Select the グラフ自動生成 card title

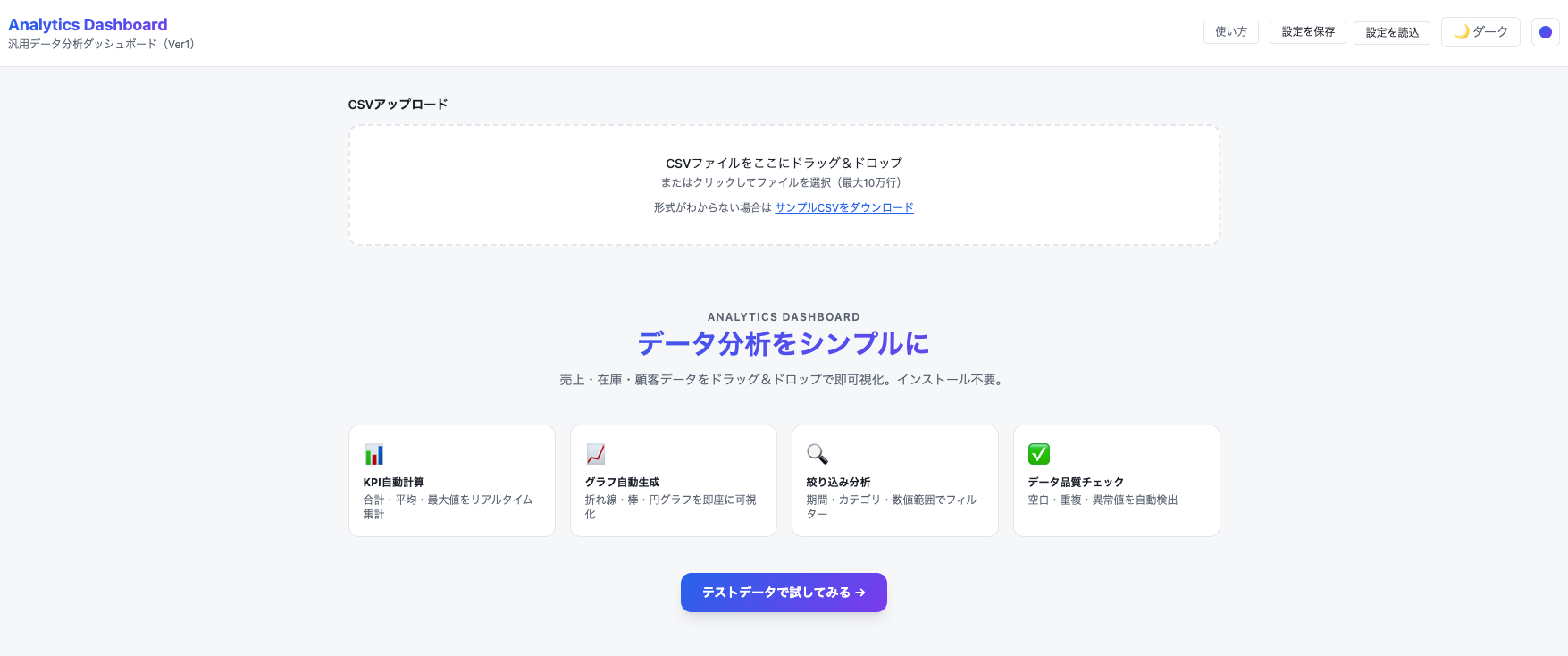click(x=623, y=483)
